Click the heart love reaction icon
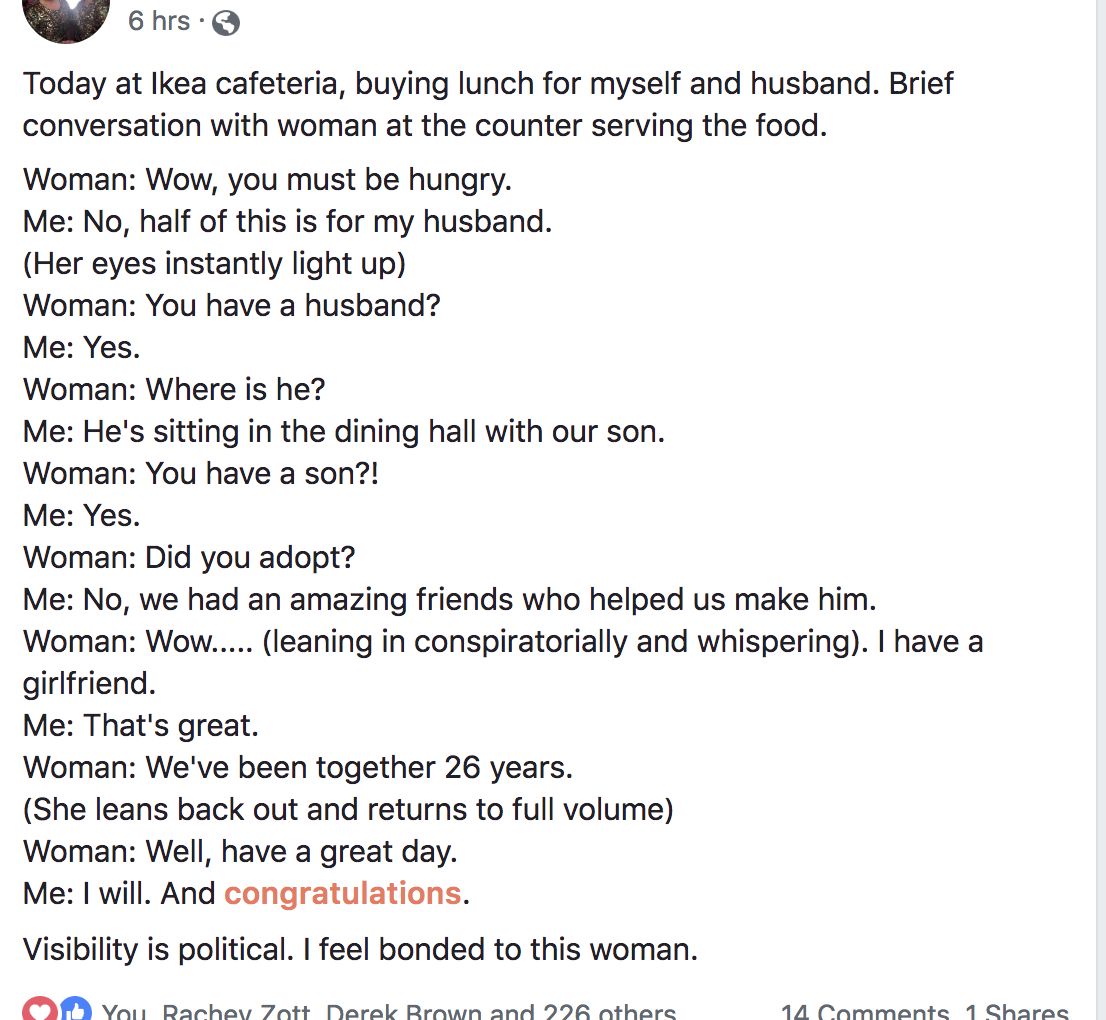 (x=41, y=1009)
